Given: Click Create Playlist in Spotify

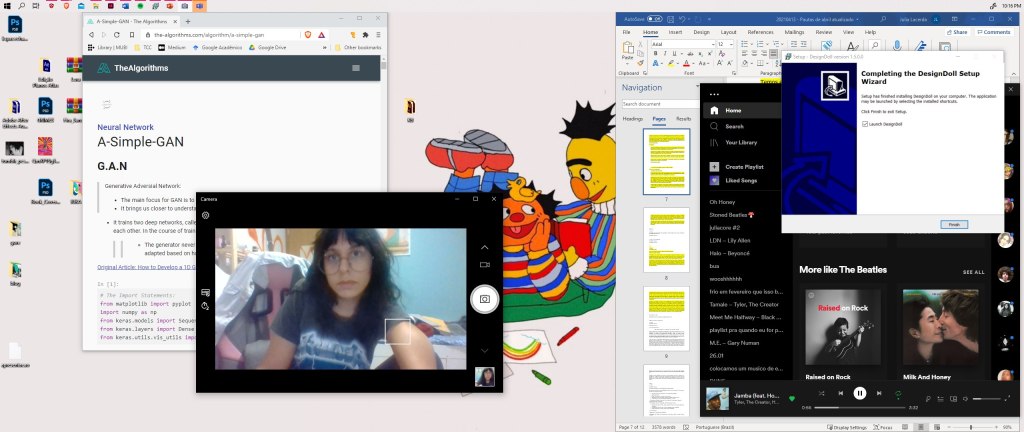Looking at the screenshot, I should click(743, 166).
